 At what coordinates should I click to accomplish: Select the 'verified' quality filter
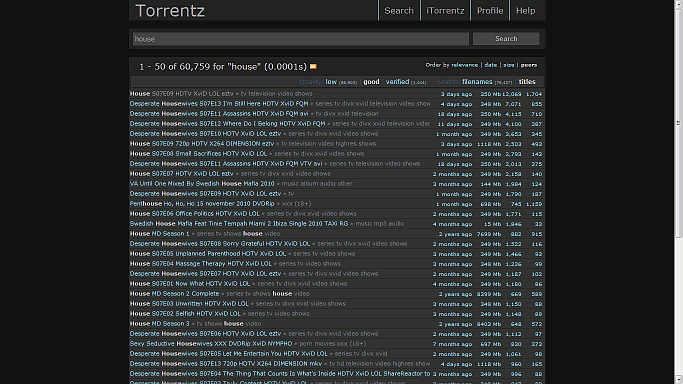[x=397, y=81]
